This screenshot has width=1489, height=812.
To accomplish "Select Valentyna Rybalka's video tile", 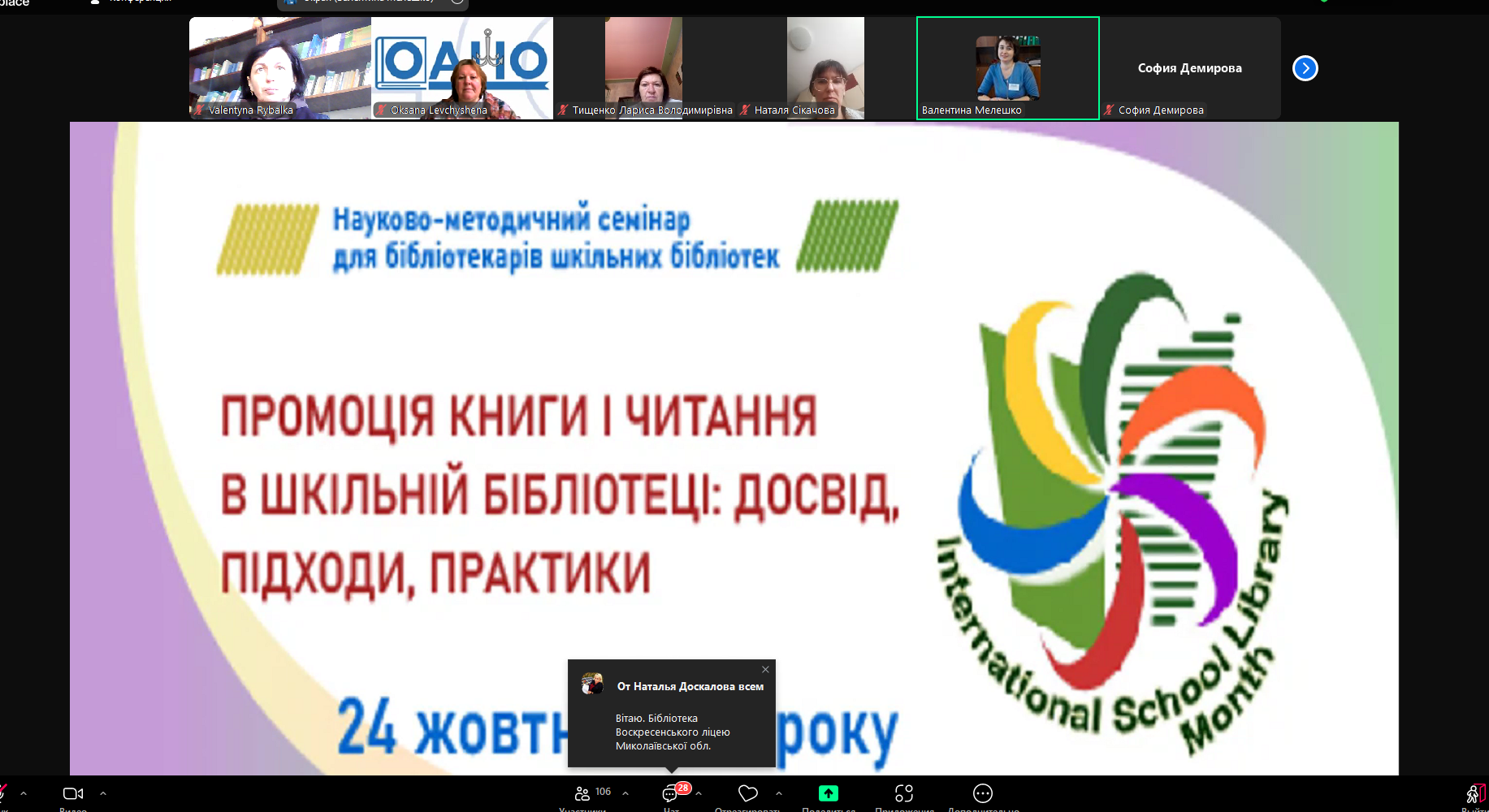I will click(280, 68).
